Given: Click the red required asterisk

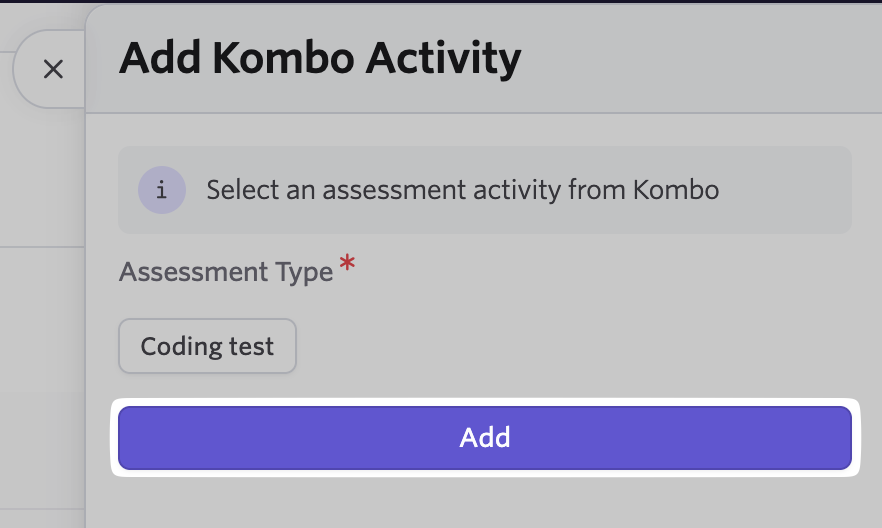Looking at the screenshot, I should pyautogui.click(x=347, y=263).
